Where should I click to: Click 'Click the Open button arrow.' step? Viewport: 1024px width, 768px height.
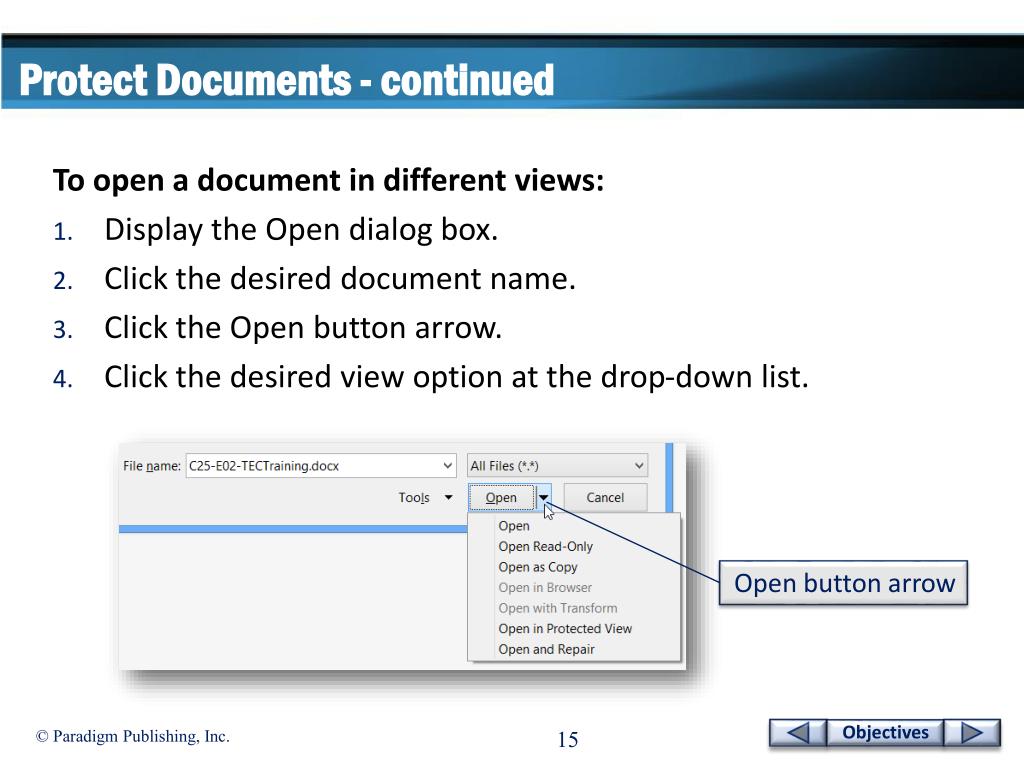[x=303, y=328]
